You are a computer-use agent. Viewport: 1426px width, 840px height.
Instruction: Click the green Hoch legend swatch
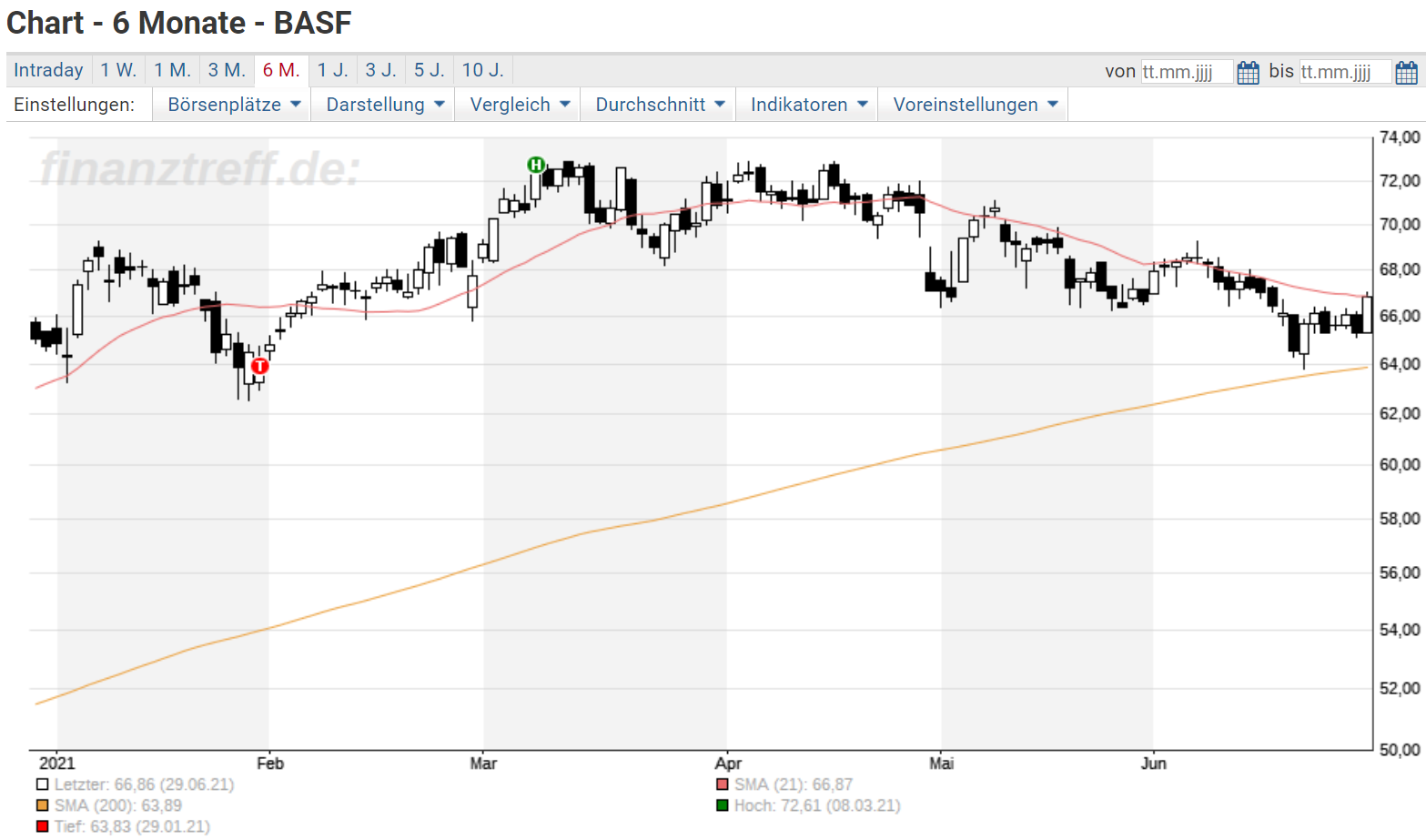pyautogui.click(x=723, y=805)
